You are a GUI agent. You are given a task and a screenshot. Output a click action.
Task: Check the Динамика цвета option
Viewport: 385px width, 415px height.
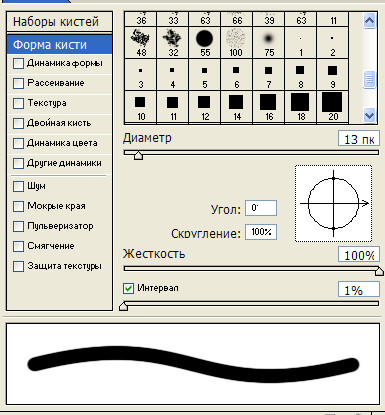[x=18, y=143]
